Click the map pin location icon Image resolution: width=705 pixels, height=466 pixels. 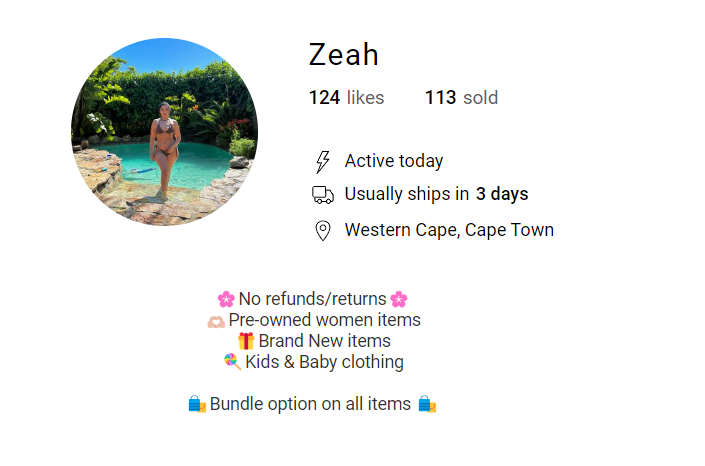[x=322, y=231]
